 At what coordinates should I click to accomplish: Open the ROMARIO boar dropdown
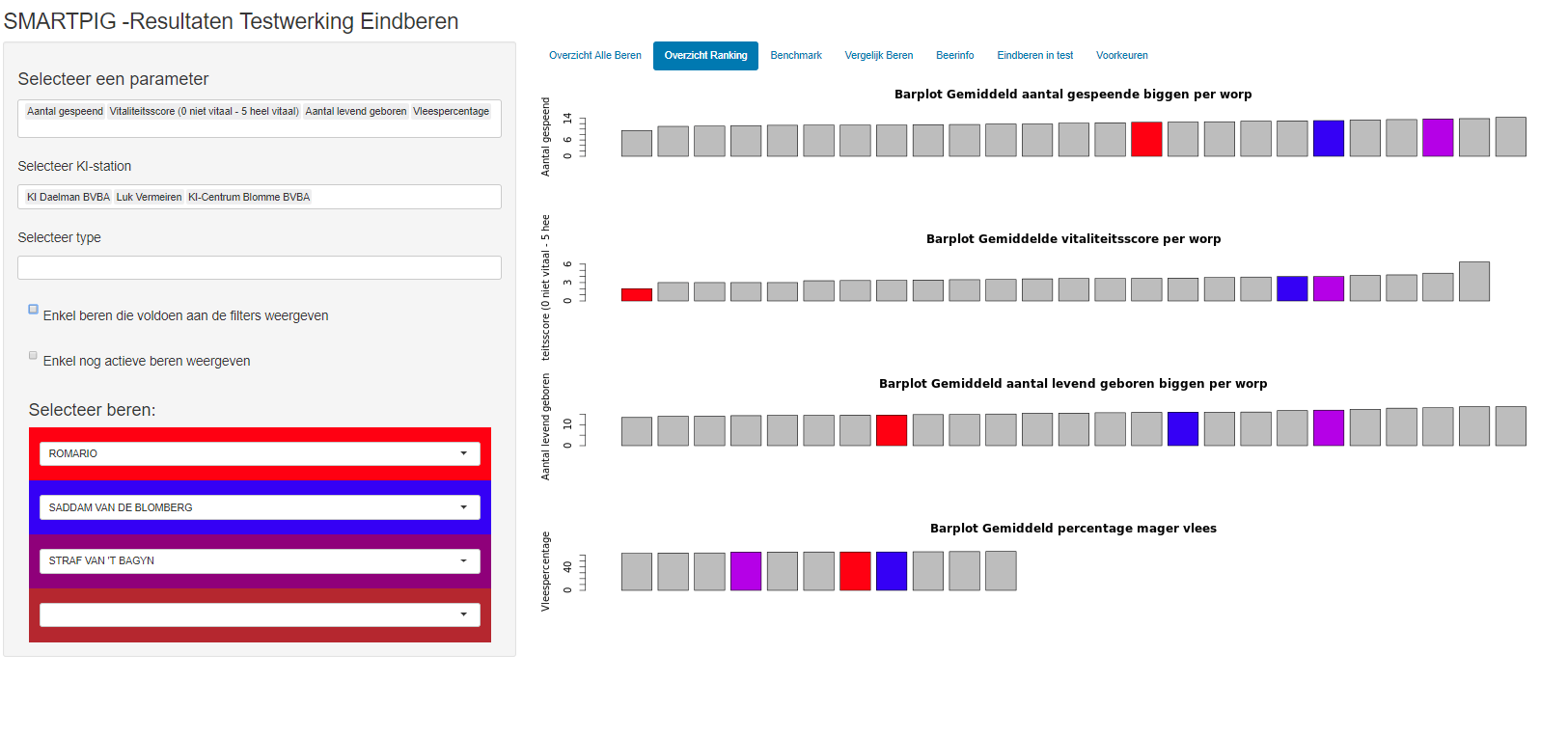pos(260,453)
